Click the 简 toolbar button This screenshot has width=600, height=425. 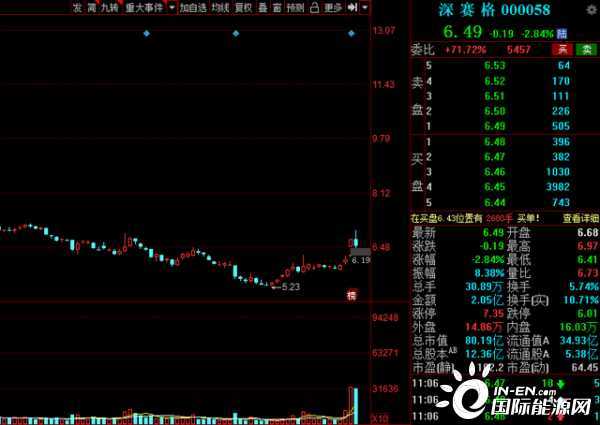click(92, 7)
